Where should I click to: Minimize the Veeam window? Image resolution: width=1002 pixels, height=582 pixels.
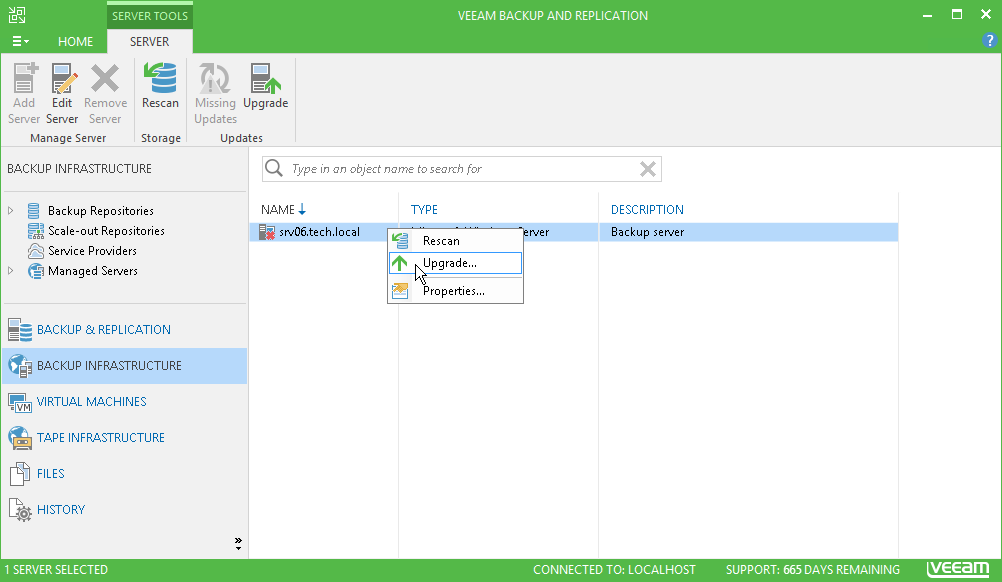coord(927,15)
